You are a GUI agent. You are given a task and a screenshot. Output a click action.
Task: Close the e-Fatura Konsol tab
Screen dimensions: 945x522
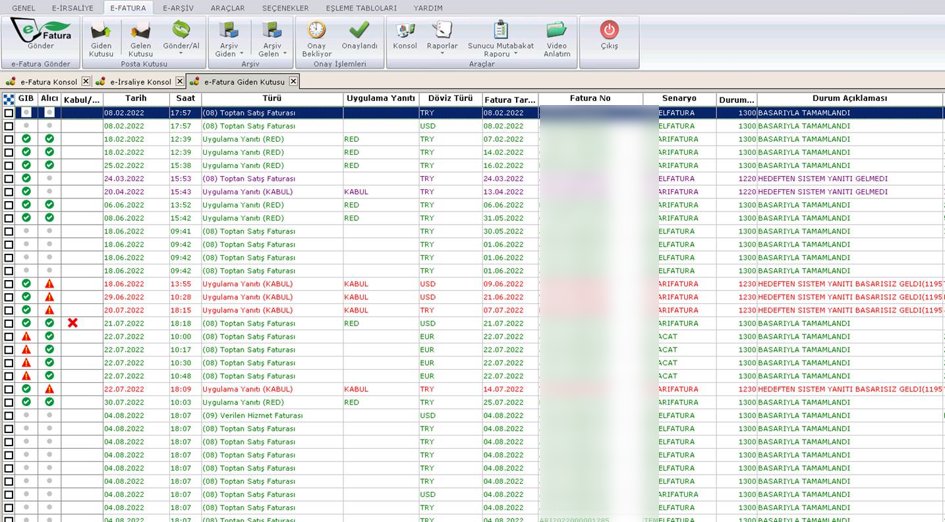(86, 81)
